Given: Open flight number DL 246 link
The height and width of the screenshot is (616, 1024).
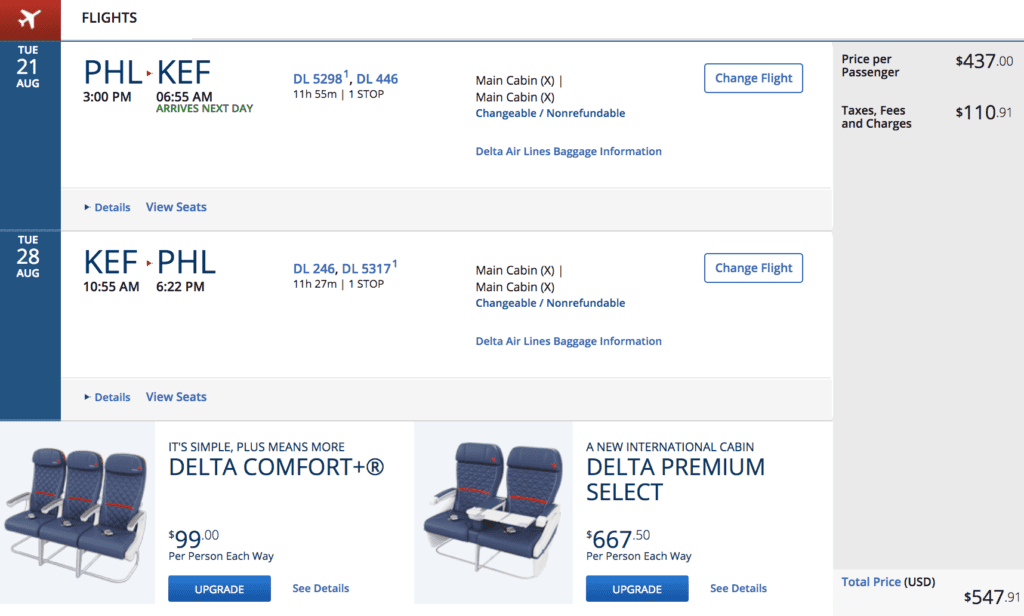Looking at the screenshot, I should (x=313, y=269).
